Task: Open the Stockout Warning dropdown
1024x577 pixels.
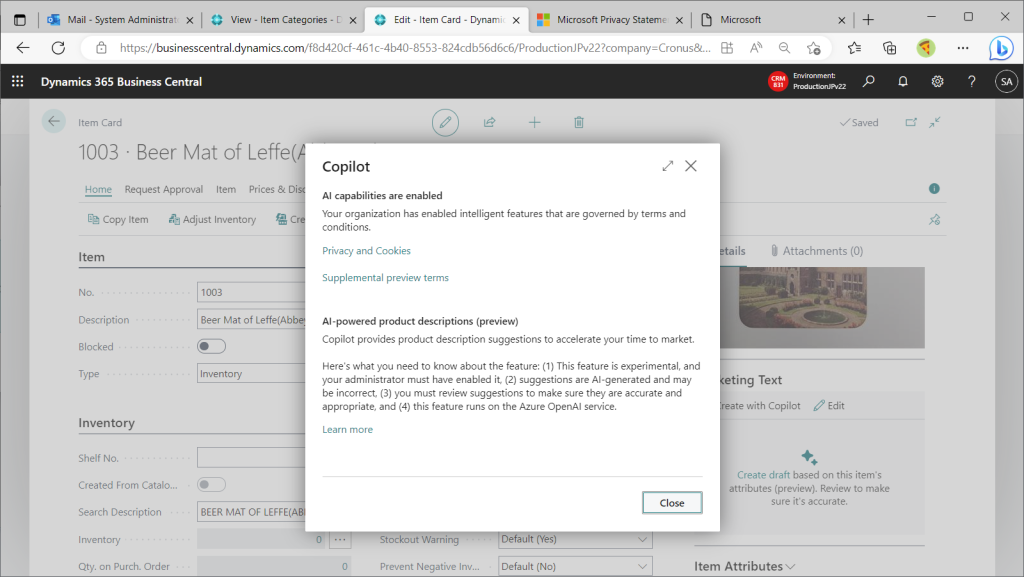Action: (x=575, y=539)
